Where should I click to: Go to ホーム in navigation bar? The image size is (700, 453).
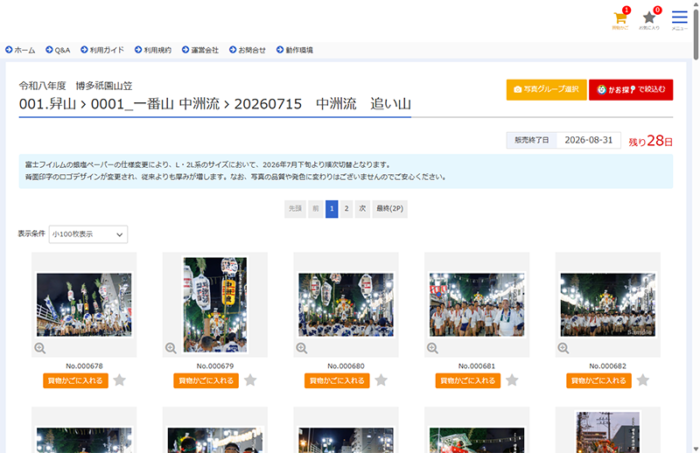point(20,50)
